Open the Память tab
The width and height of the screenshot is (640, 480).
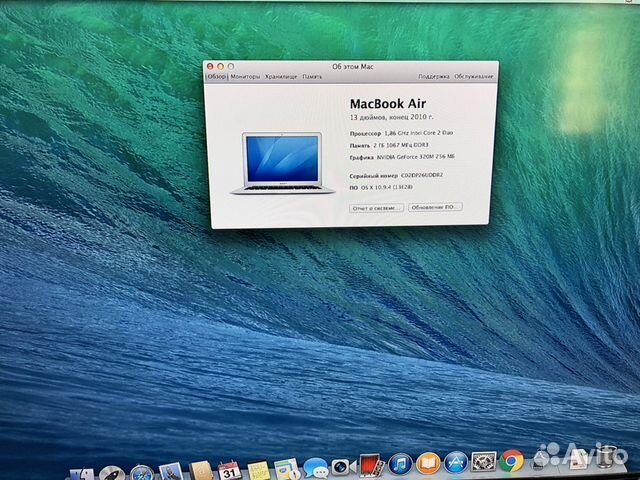click(x=313, y=76)
